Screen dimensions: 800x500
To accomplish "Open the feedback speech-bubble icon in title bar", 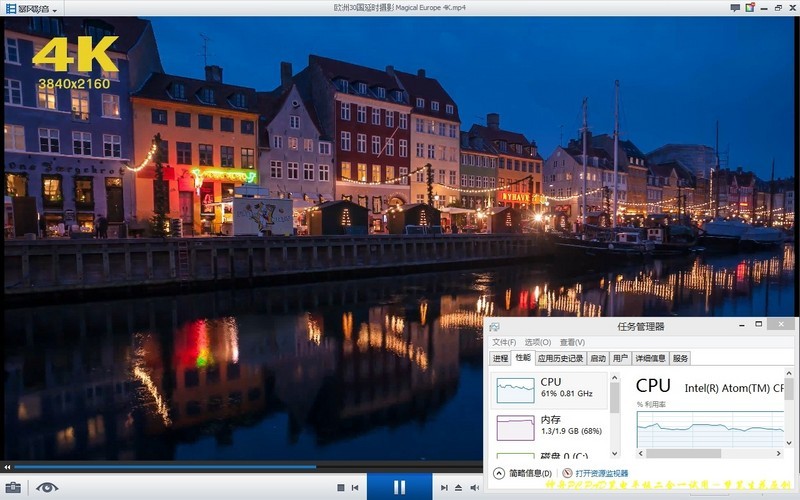I will click(735, 8).
